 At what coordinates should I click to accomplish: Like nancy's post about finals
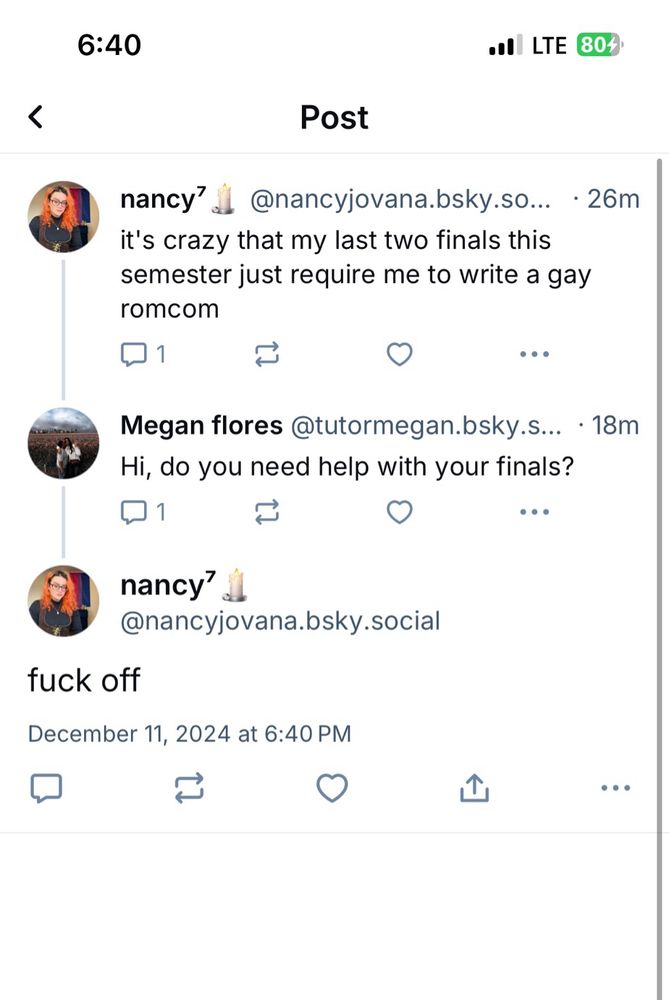click(x=400, y=354)
